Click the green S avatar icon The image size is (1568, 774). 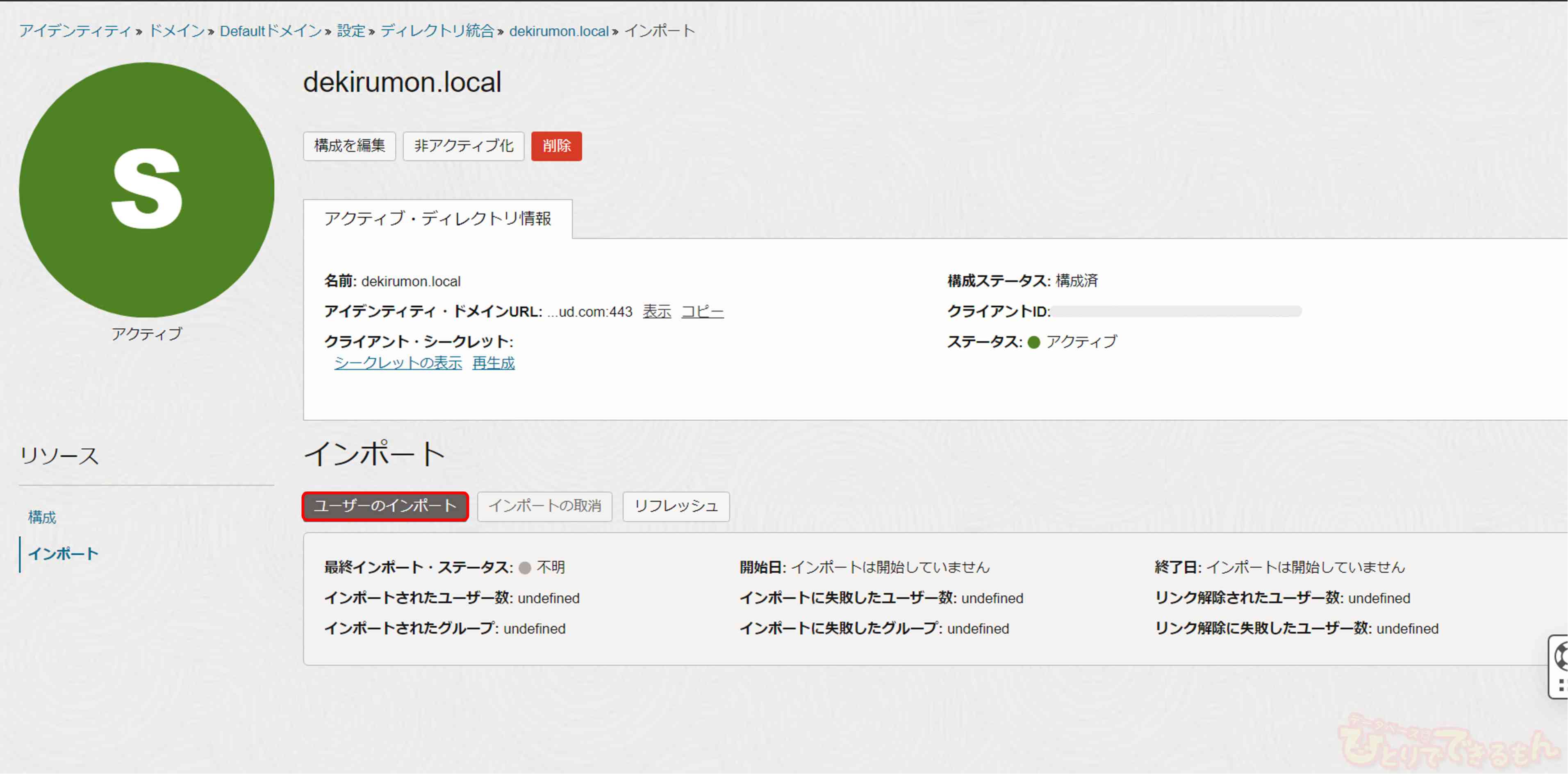[146, 190]
